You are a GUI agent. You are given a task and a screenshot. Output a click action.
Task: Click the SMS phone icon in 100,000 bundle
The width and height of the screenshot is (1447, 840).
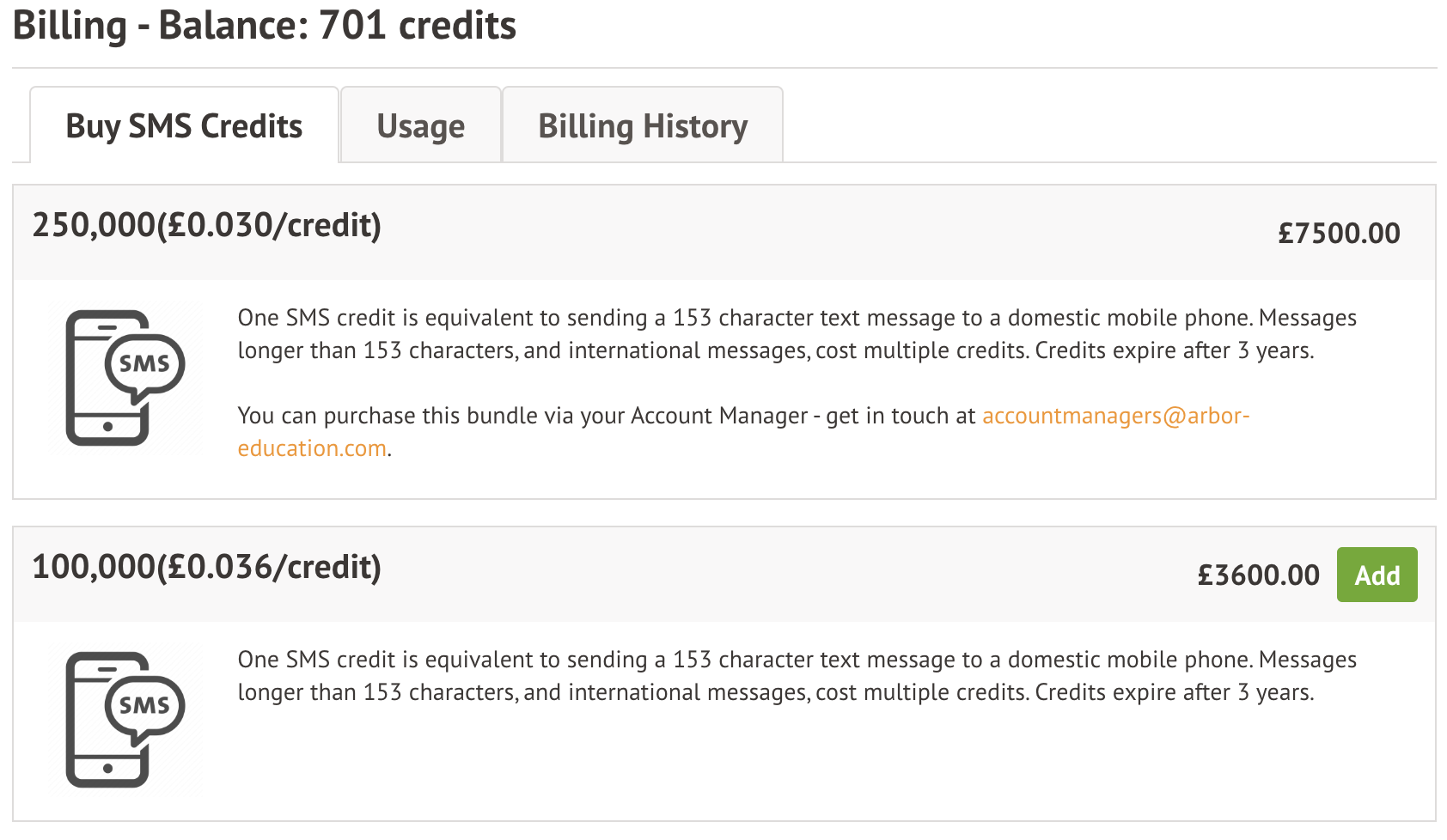(x=125, y=720)
